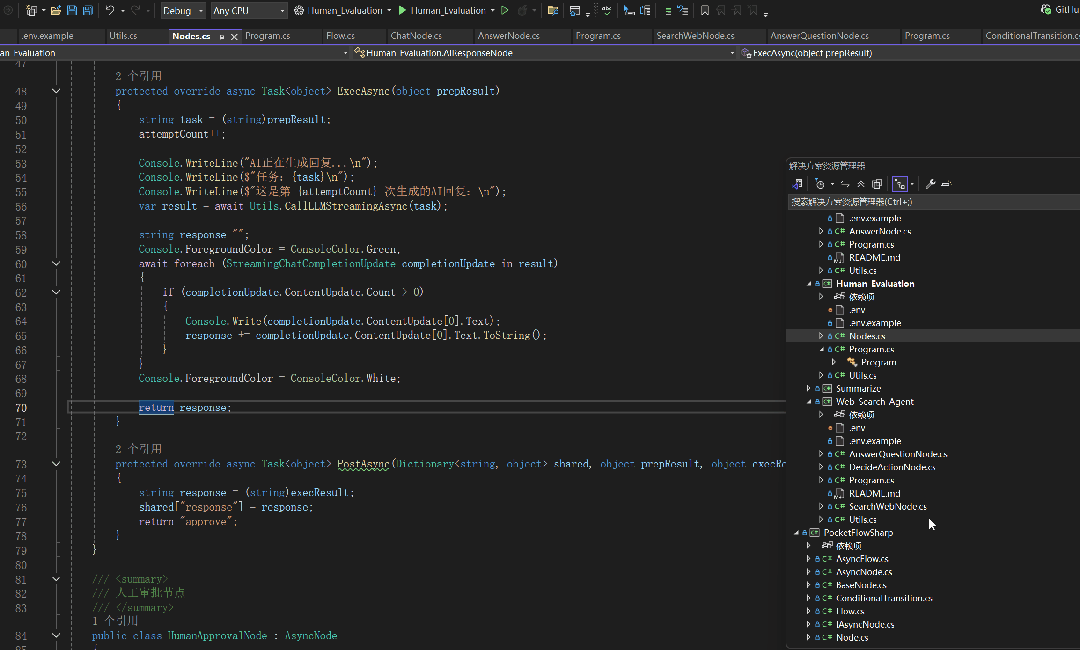
Task: Comment out selected lines toolbar icon
Action: click(667, 10)
